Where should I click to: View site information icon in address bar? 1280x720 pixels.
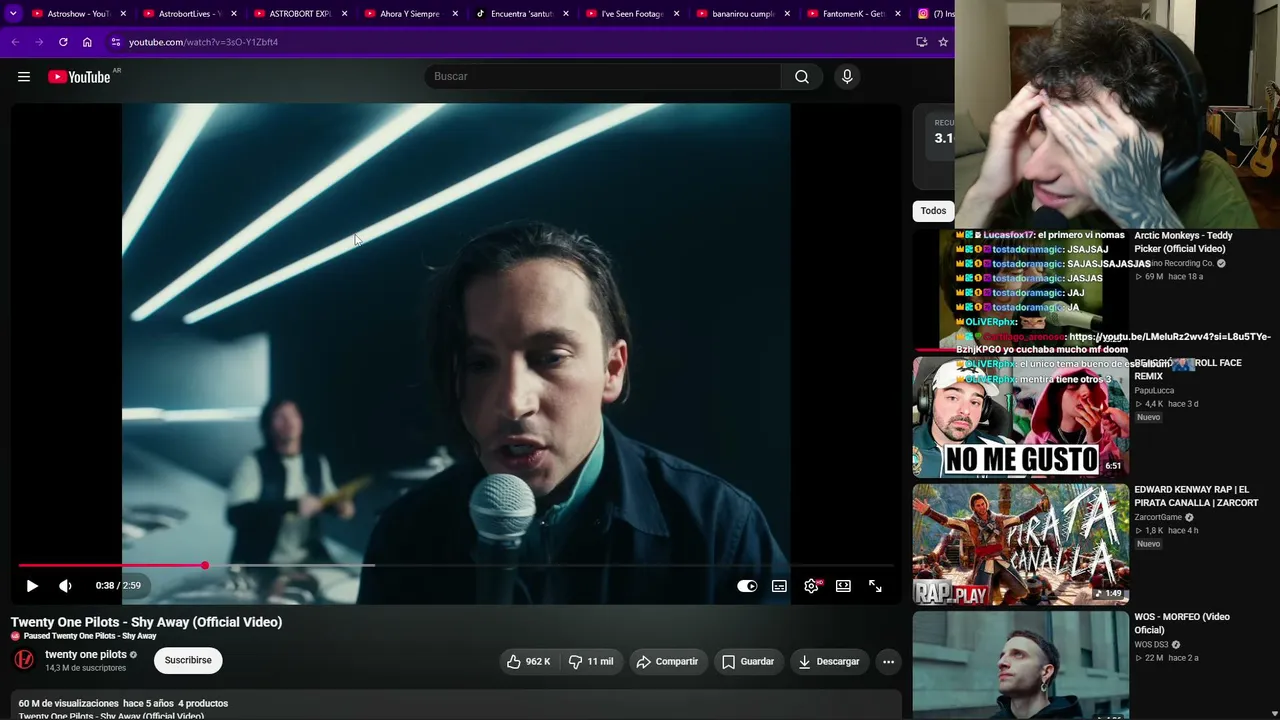coord(116,42)
